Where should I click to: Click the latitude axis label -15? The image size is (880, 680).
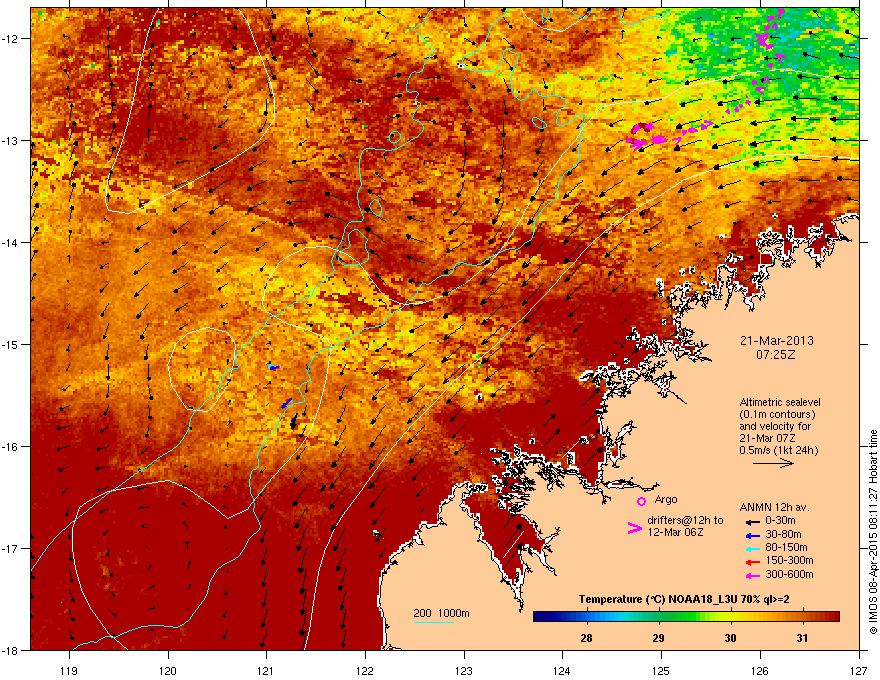click(x=11, y=344)
